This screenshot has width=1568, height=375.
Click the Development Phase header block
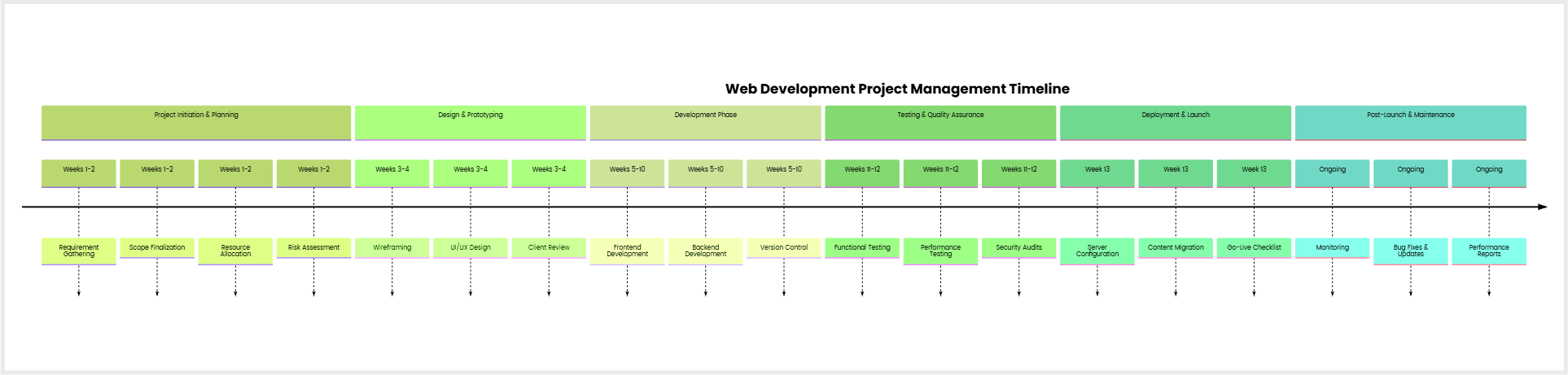point(705,122)
